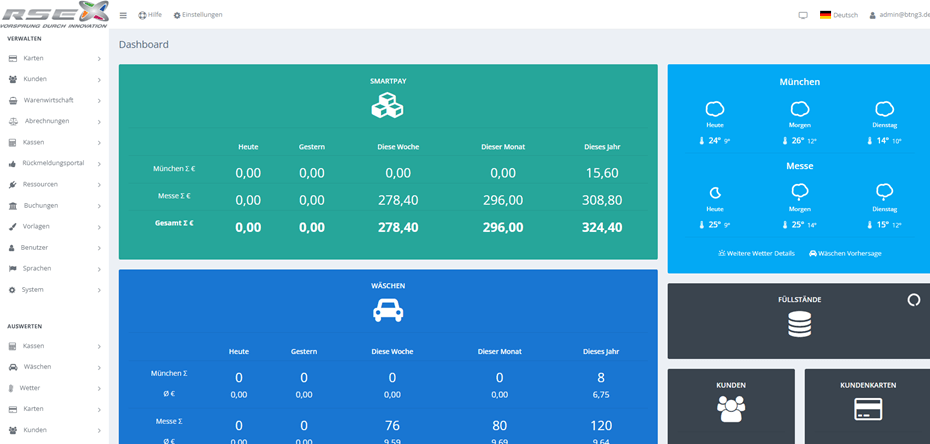The height and width of the screenshot is (444, 930).
Task: Click SmartPay Dieser Monat column header
Action: pyautogui.click(x=503, y=147)
